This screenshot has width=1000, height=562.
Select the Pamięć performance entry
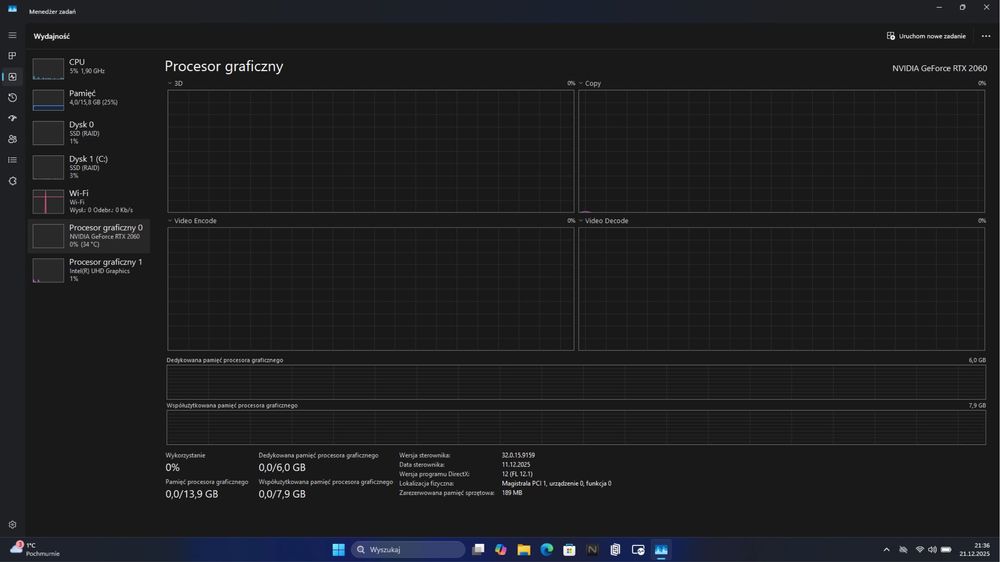pyautogui.click(x=89, y=99)
